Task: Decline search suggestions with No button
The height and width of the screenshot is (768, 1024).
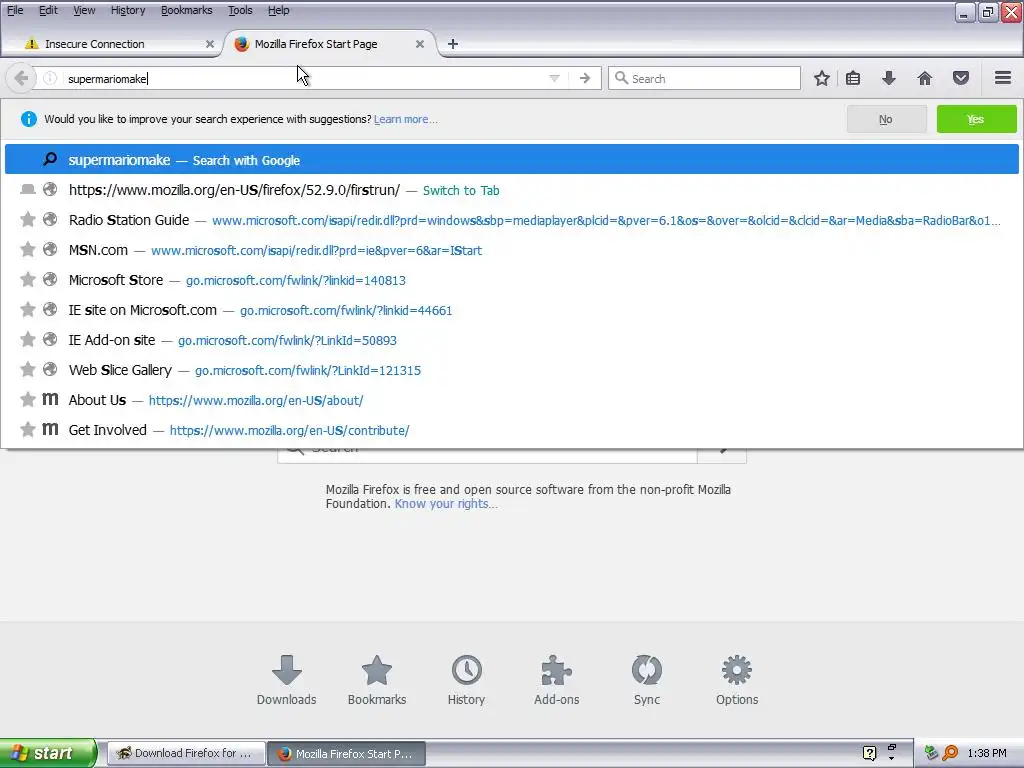Action: tap(886, 119)
